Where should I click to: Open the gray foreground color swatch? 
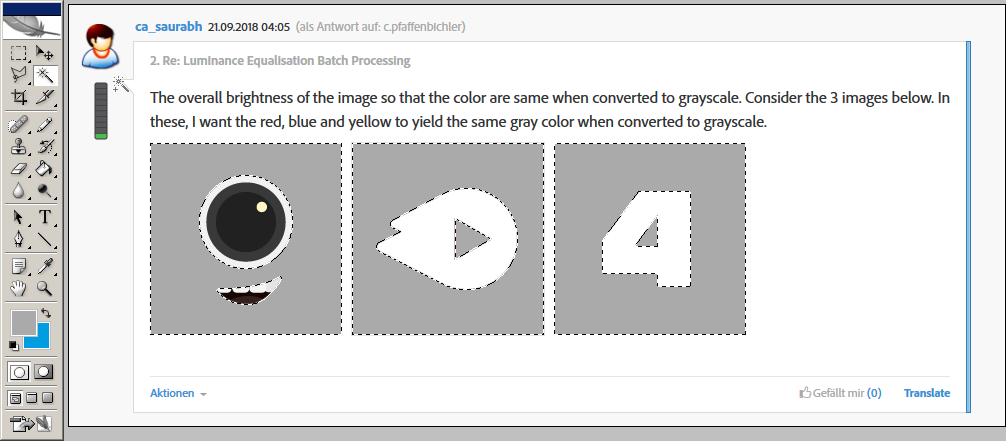click(x=22, y=322)
